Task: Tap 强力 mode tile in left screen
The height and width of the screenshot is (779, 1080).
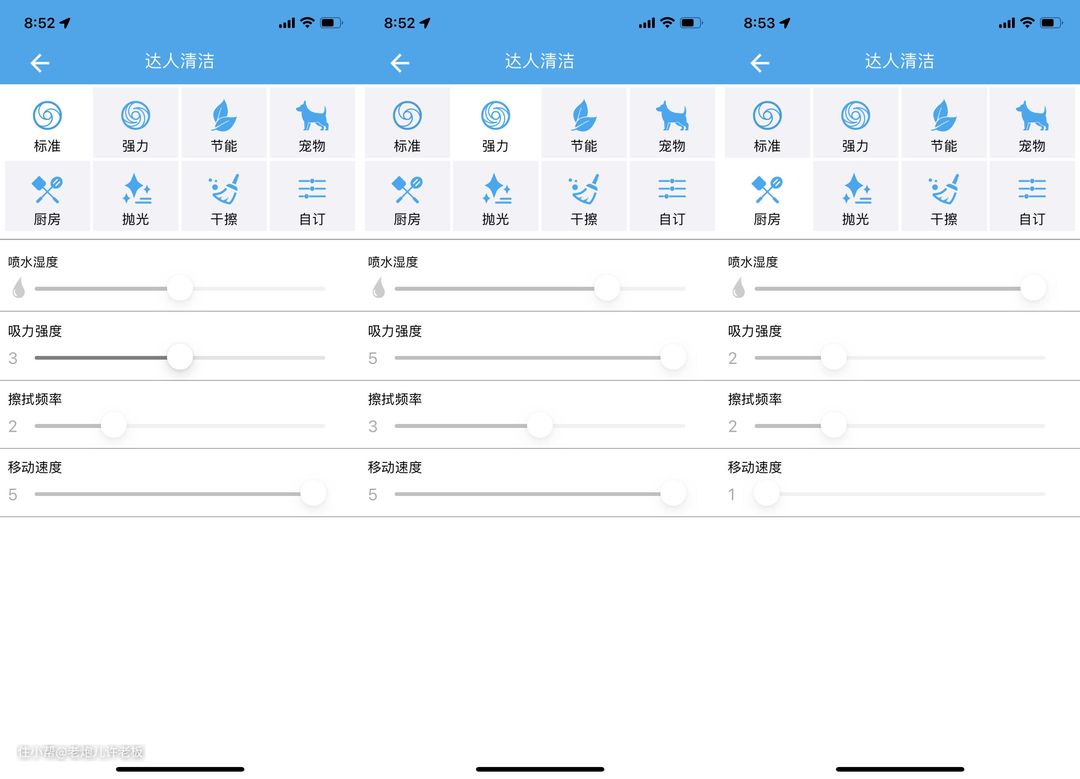Action: tap(135, 123)
